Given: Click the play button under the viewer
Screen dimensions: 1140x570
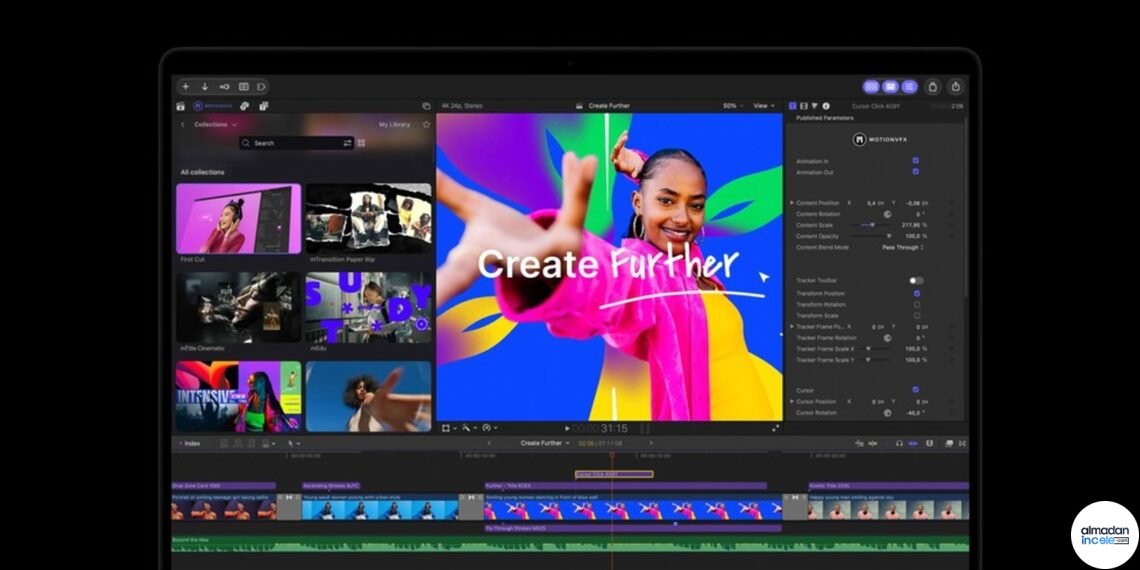Looking at the screenshot, I should [x=568, y=429].
